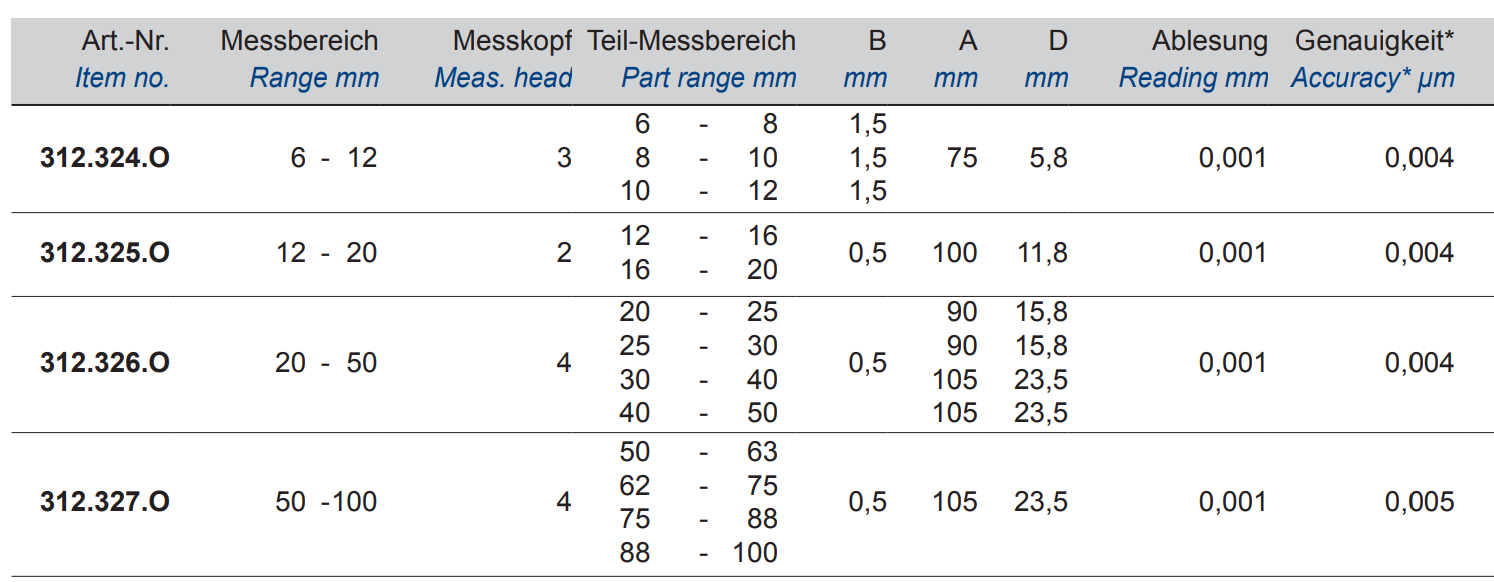Click the accuracy value 0,005
Screen dimensions: 1494x582
point(1419,501)
